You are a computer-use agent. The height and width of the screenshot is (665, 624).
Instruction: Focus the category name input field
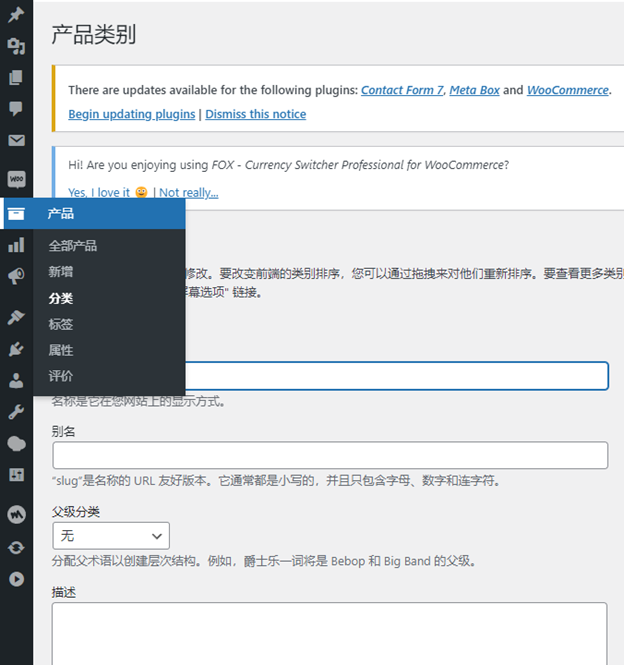click(x=397, y=376)
